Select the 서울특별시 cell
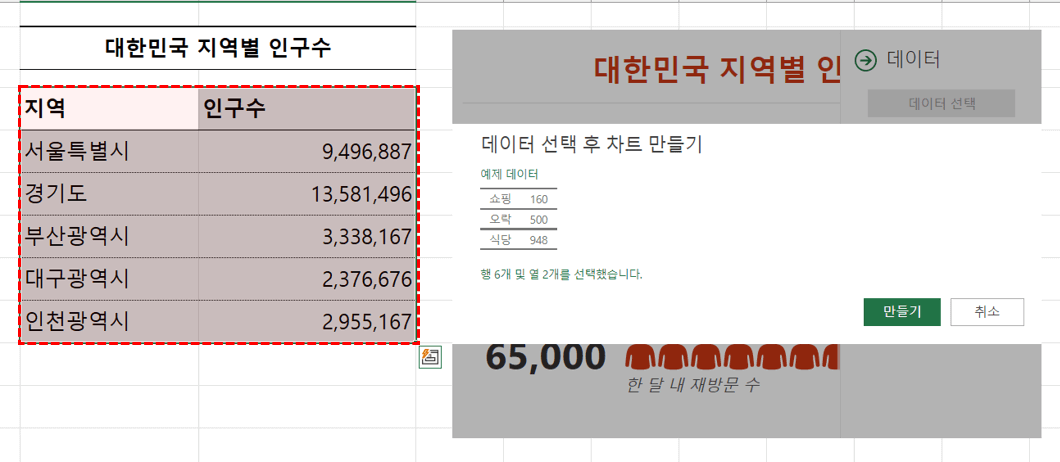 coord(110,152)
